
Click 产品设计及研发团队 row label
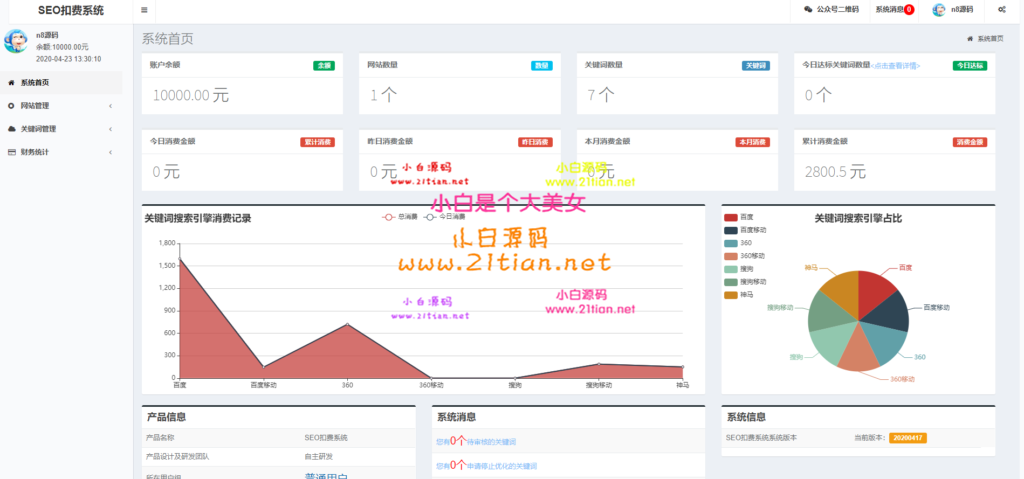178,457
